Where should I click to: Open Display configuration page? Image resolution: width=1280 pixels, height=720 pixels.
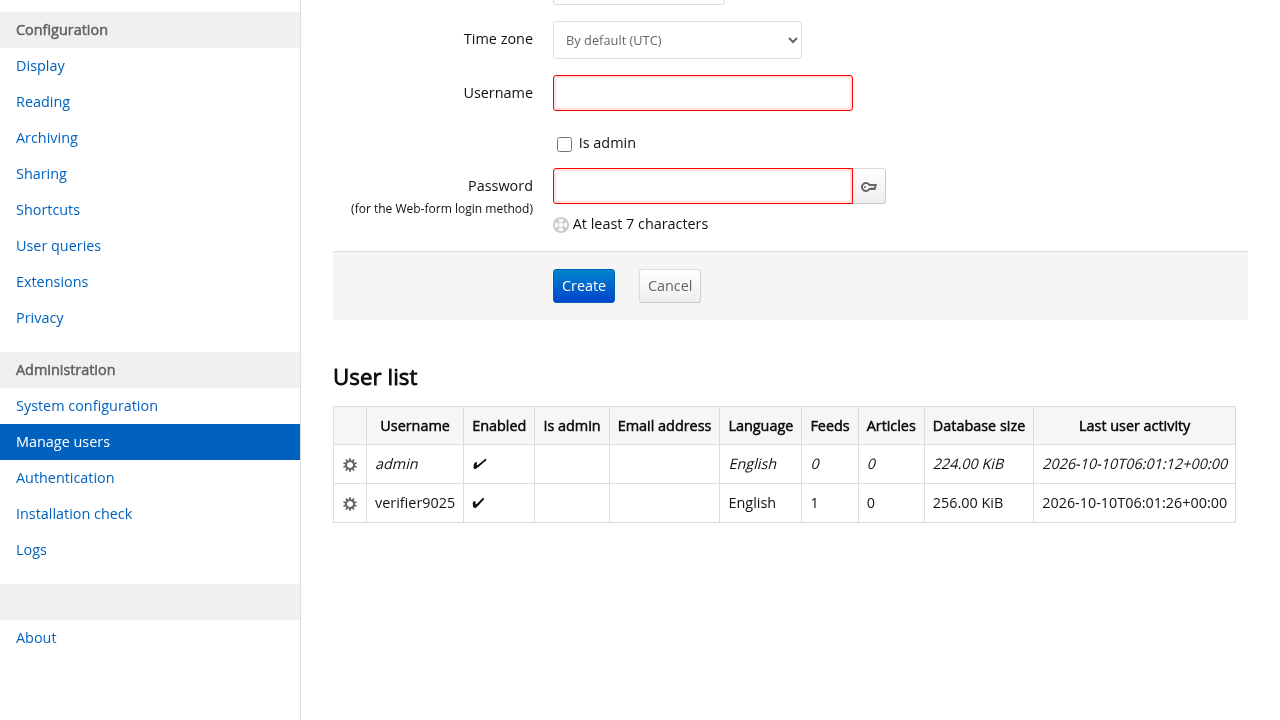[x=40, y=66]
